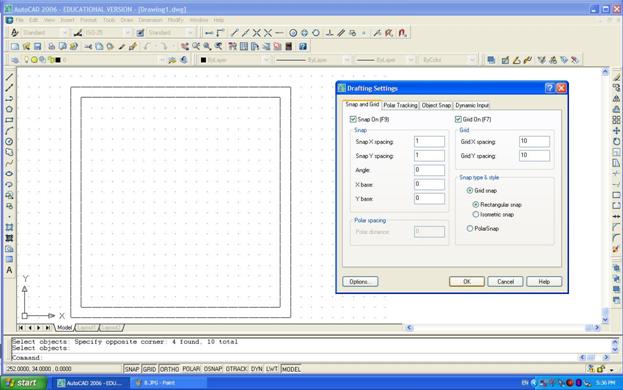Expand the linetype ByLayer dropdown
623x390 pixels.
tap(312, 60)
